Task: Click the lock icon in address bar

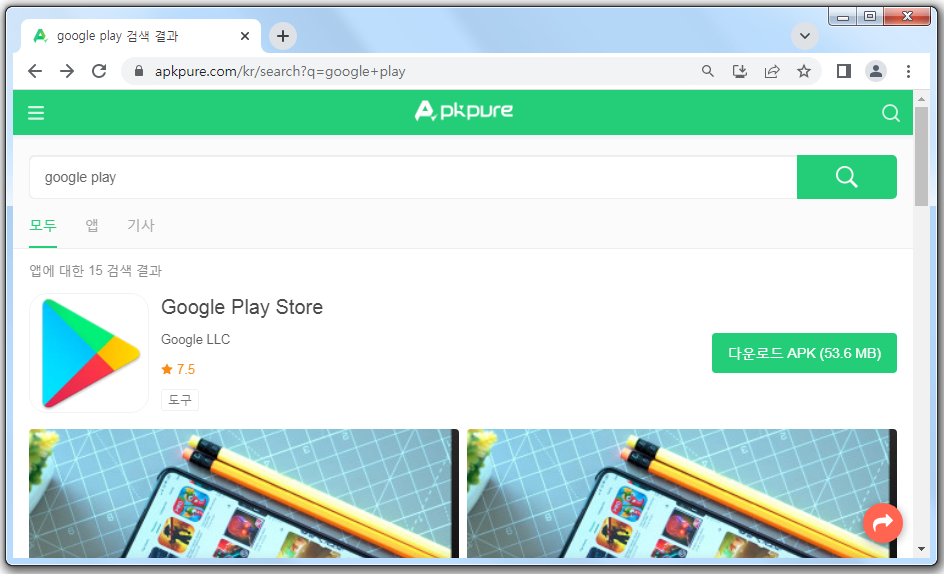Action: click(139, 71)
